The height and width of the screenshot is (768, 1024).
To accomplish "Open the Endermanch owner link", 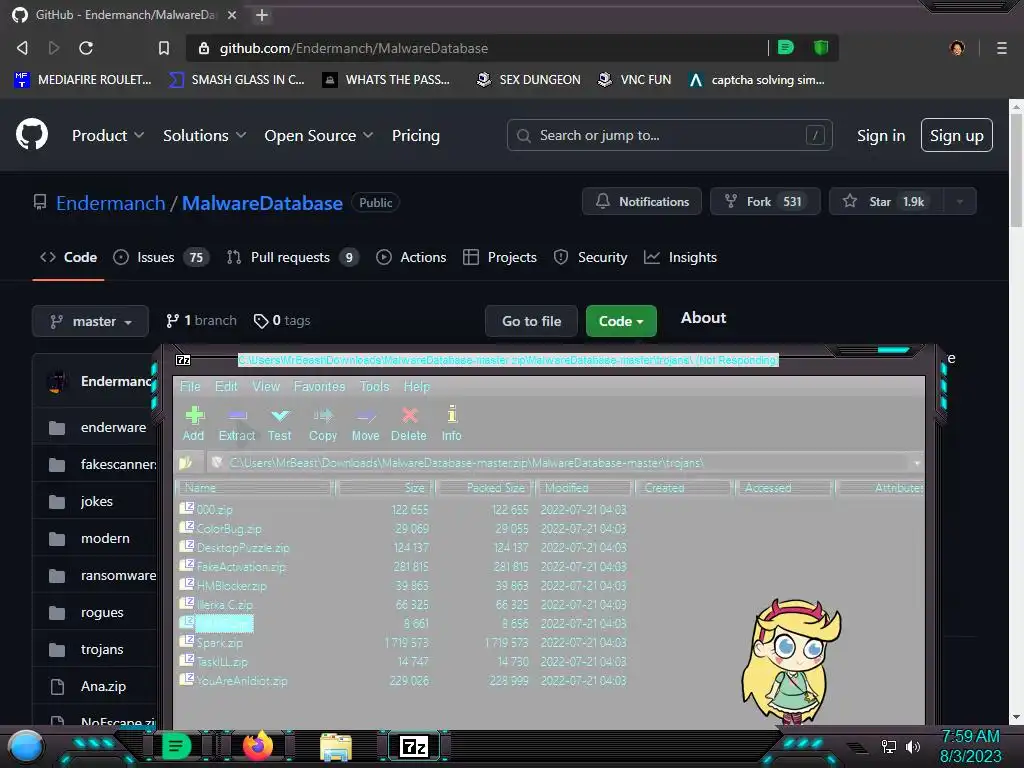I will (x=110, y=203).
